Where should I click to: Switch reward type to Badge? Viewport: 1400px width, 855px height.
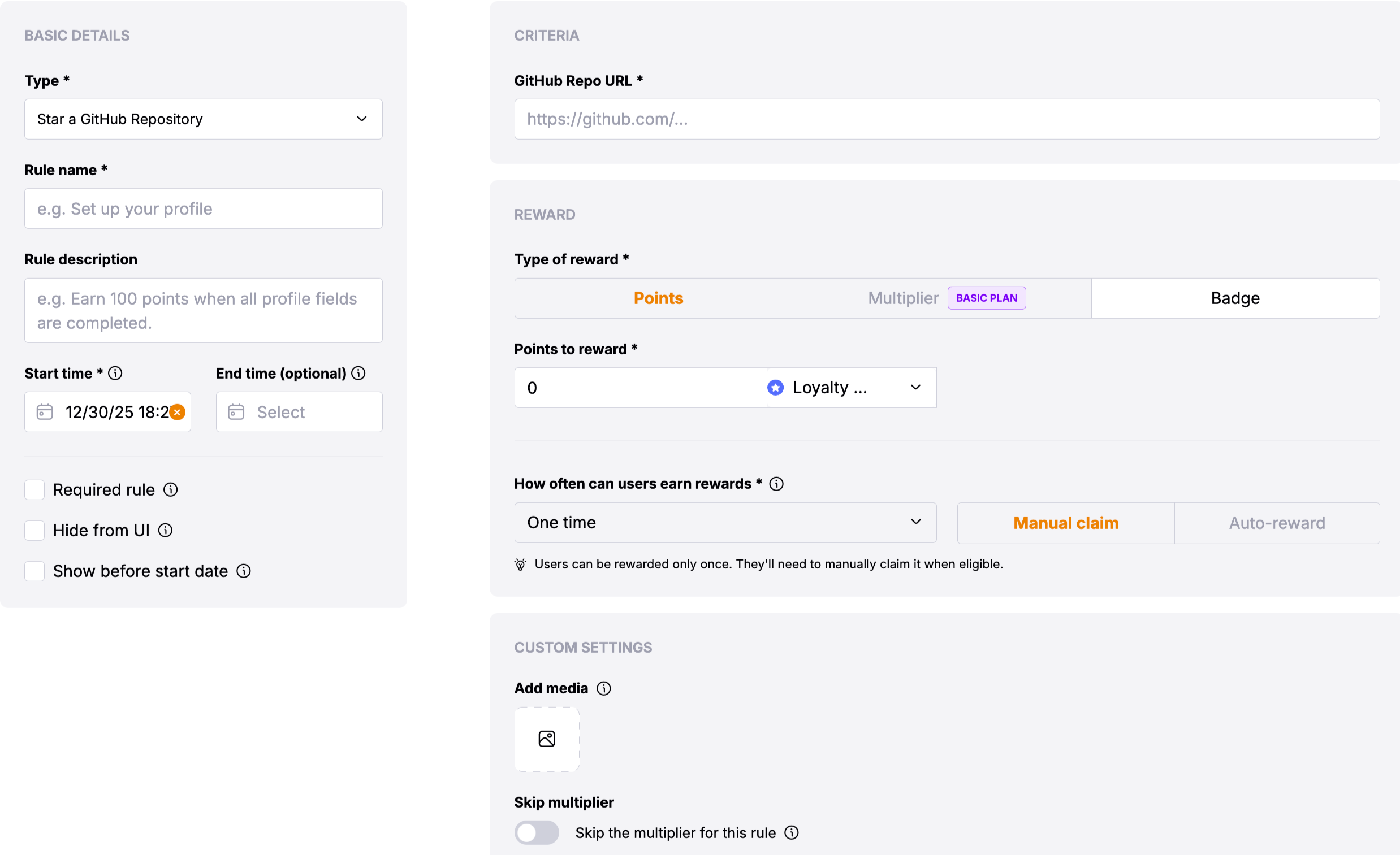[1234, 298]
